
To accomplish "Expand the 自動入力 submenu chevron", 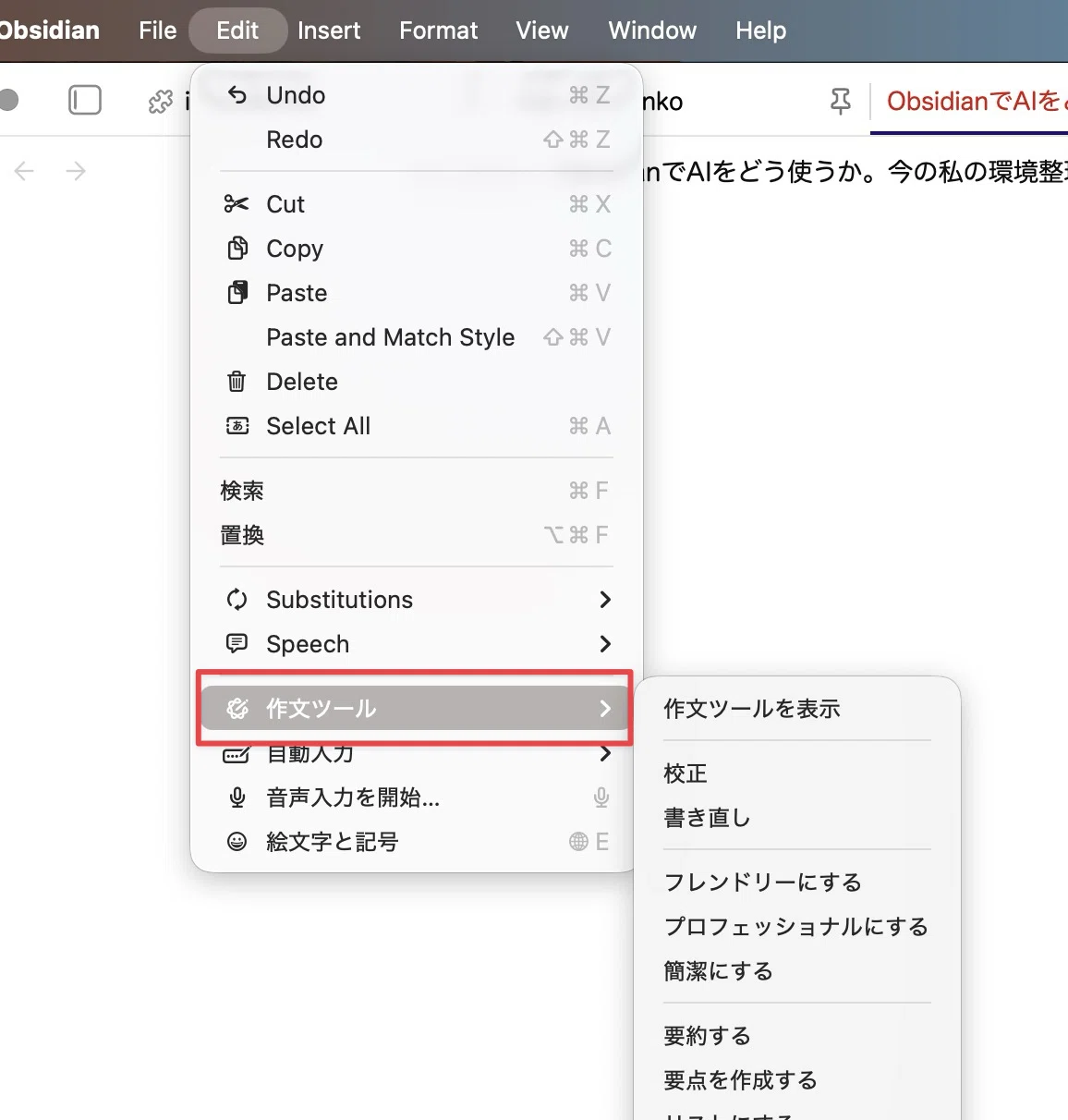I will click(x=605, y=754).
